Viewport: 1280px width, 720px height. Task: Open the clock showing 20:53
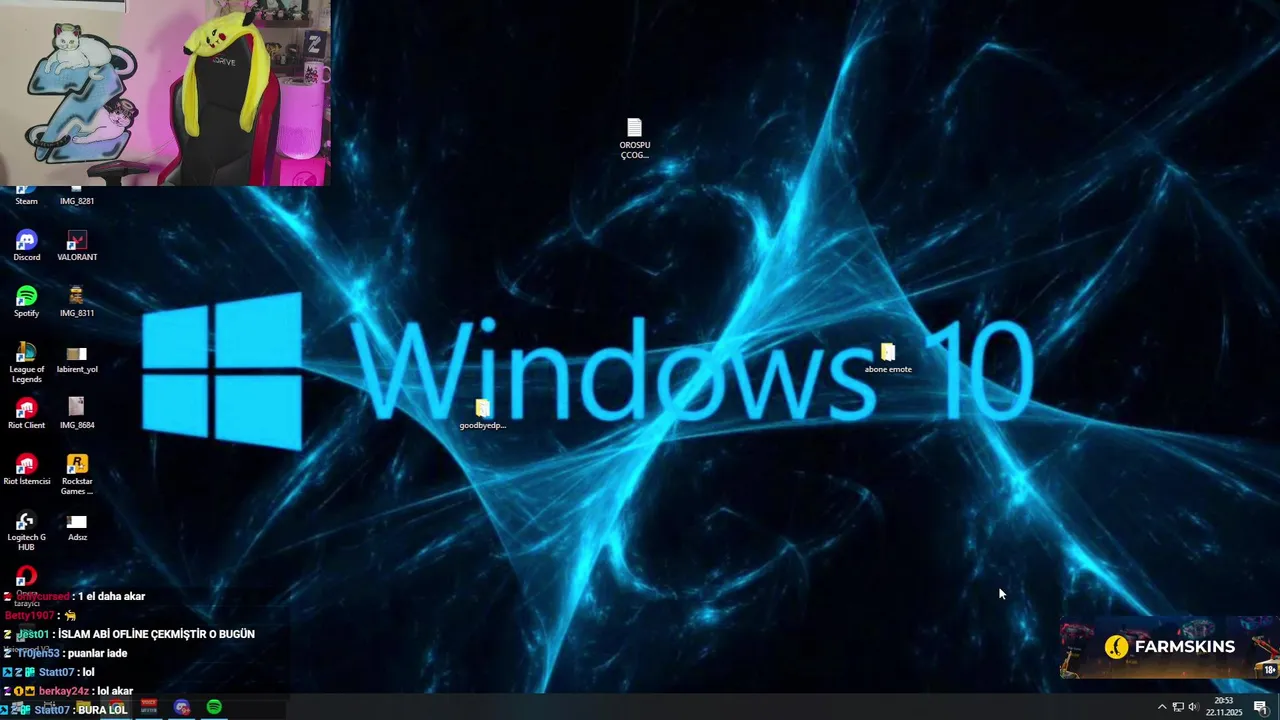pyautogui.click(x=1223, y=706)
